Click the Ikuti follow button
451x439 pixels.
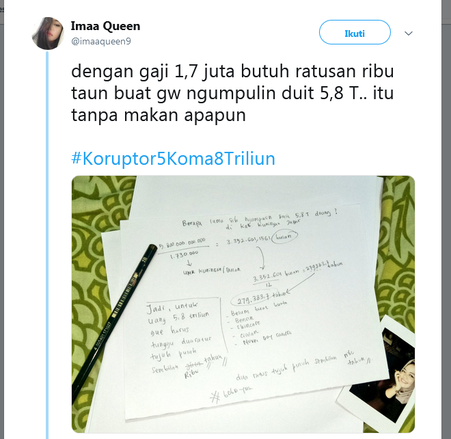pos(355,32)
